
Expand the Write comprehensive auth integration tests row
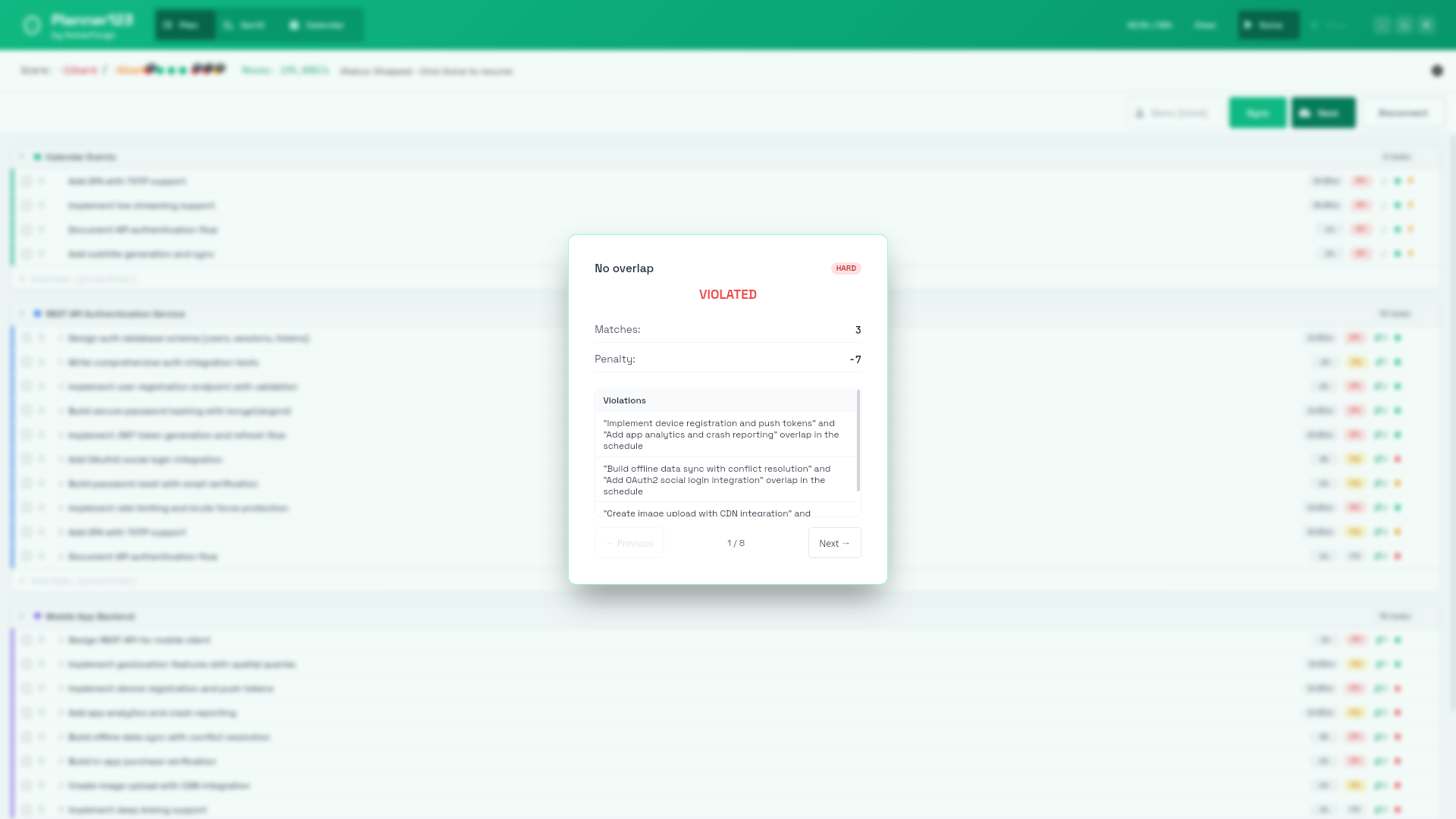tap(61, 362)
